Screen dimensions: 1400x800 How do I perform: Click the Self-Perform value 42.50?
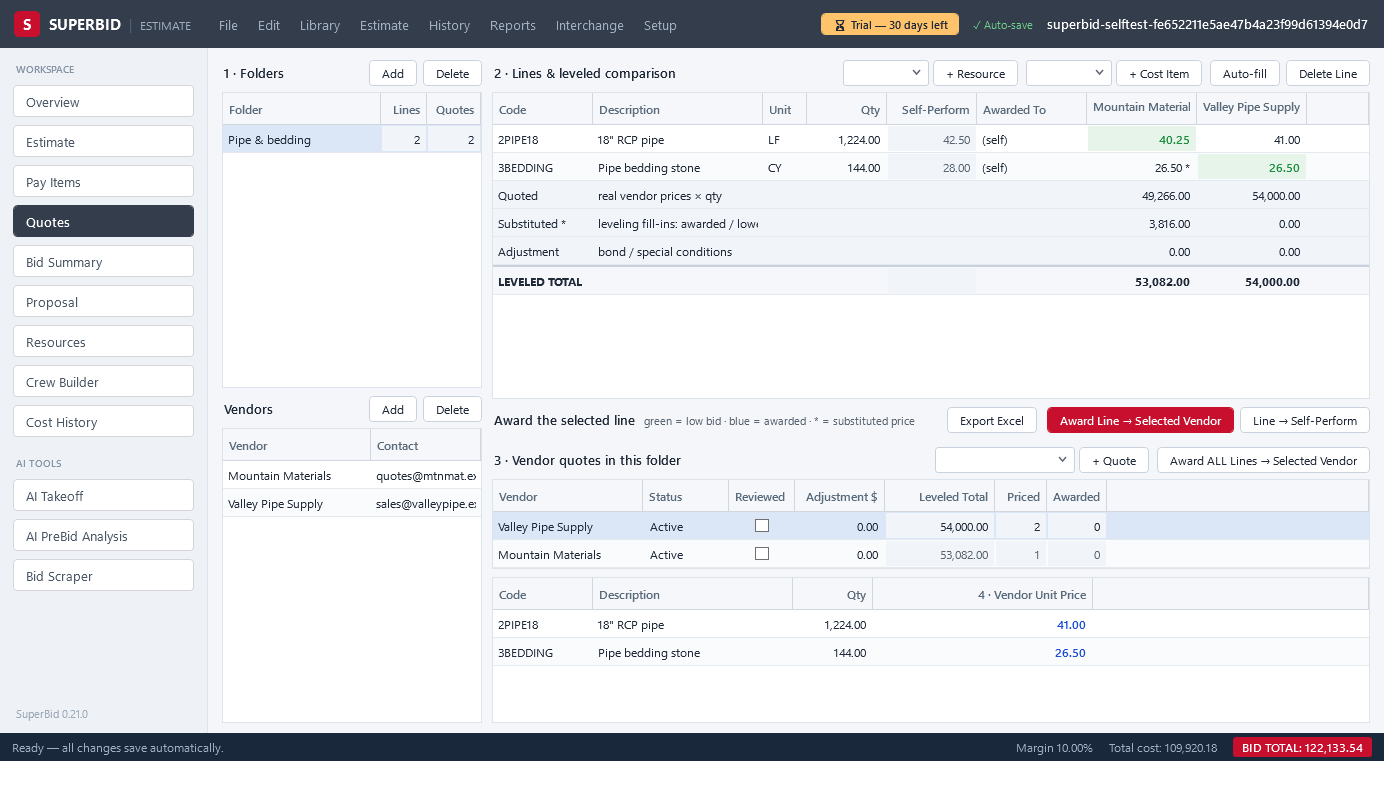pyautogui.click(x=932, y=140)
